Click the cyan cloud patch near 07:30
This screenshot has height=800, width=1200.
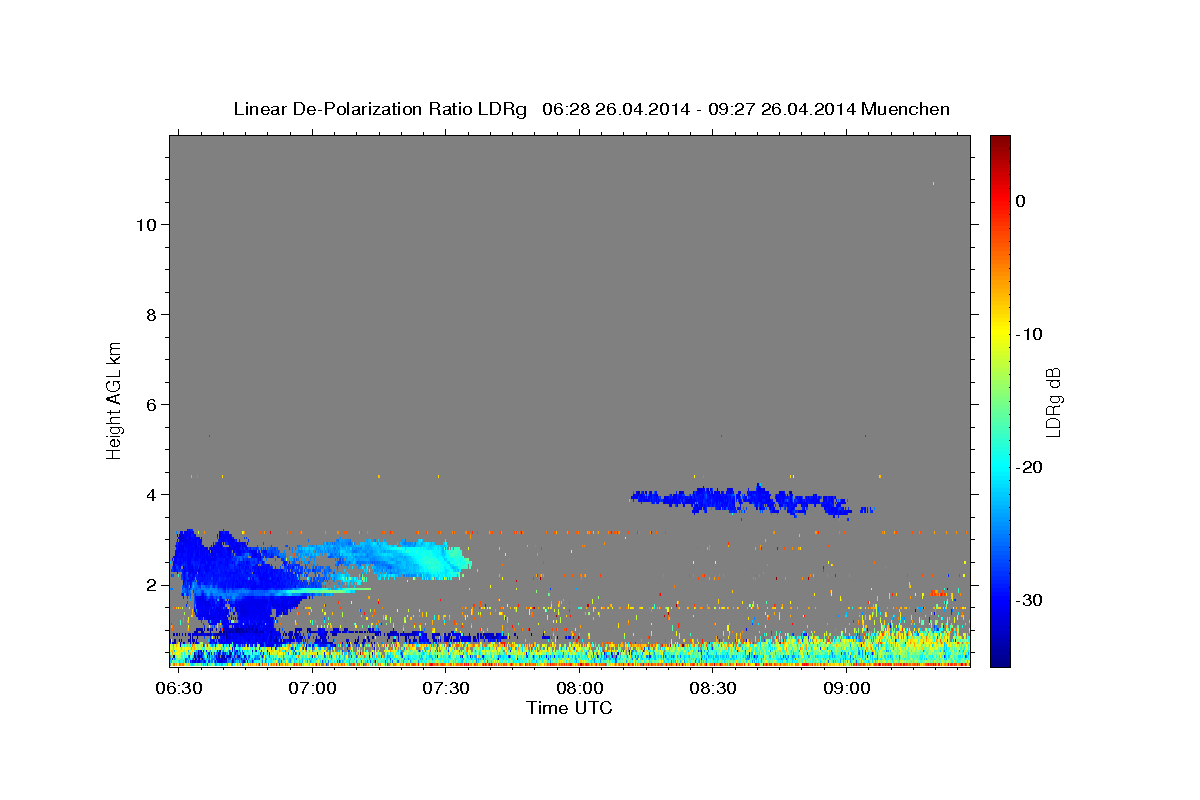coord(430,560)
